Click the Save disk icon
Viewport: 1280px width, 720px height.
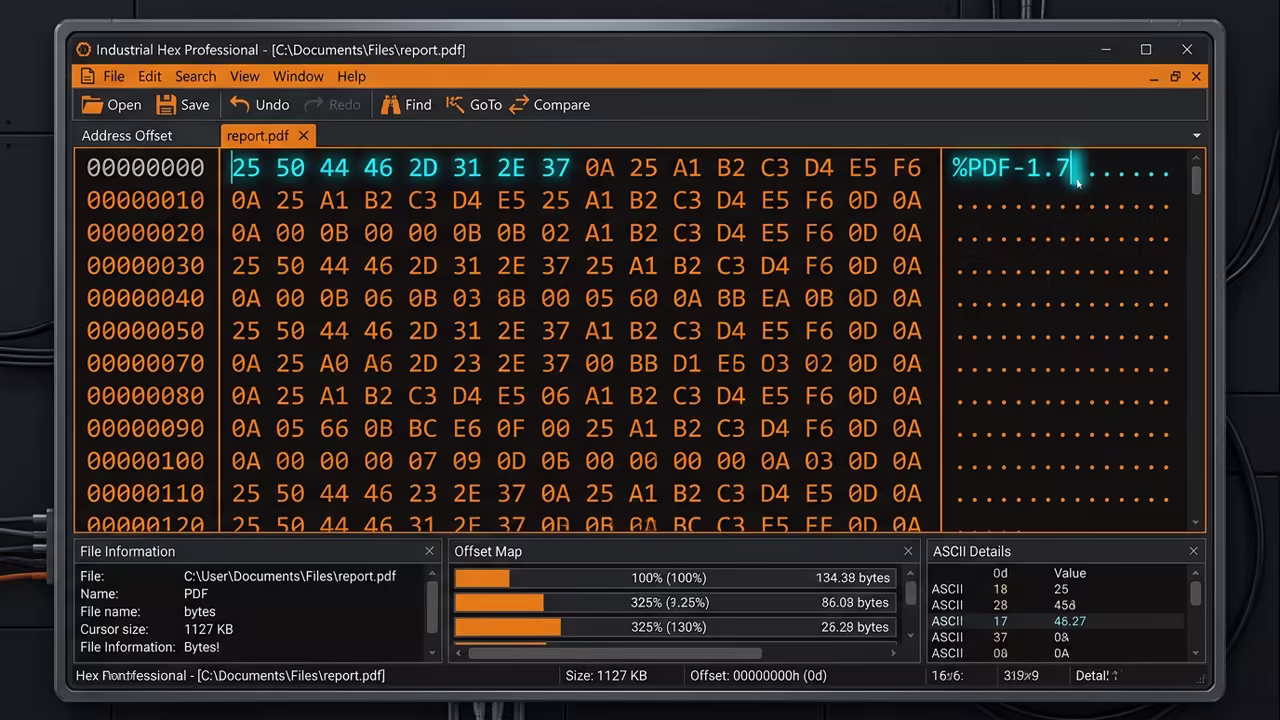[x=166, y=105]
